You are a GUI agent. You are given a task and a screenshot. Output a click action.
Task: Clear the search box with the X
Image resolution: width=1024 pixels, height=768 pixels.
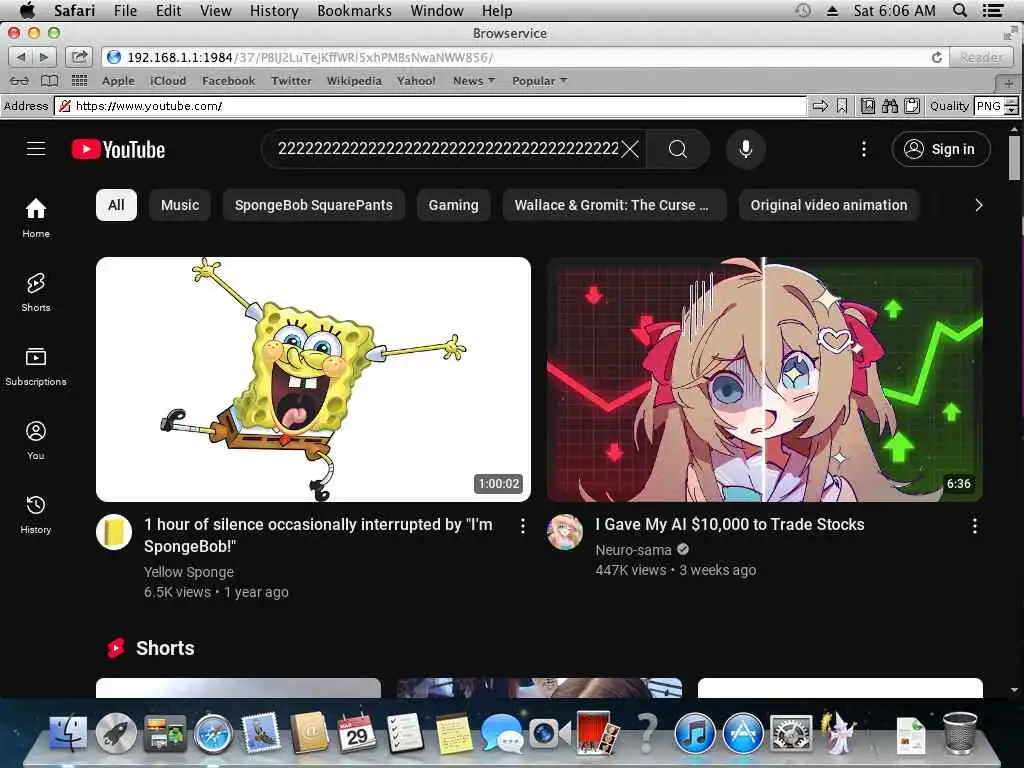[x=630, y=149]
